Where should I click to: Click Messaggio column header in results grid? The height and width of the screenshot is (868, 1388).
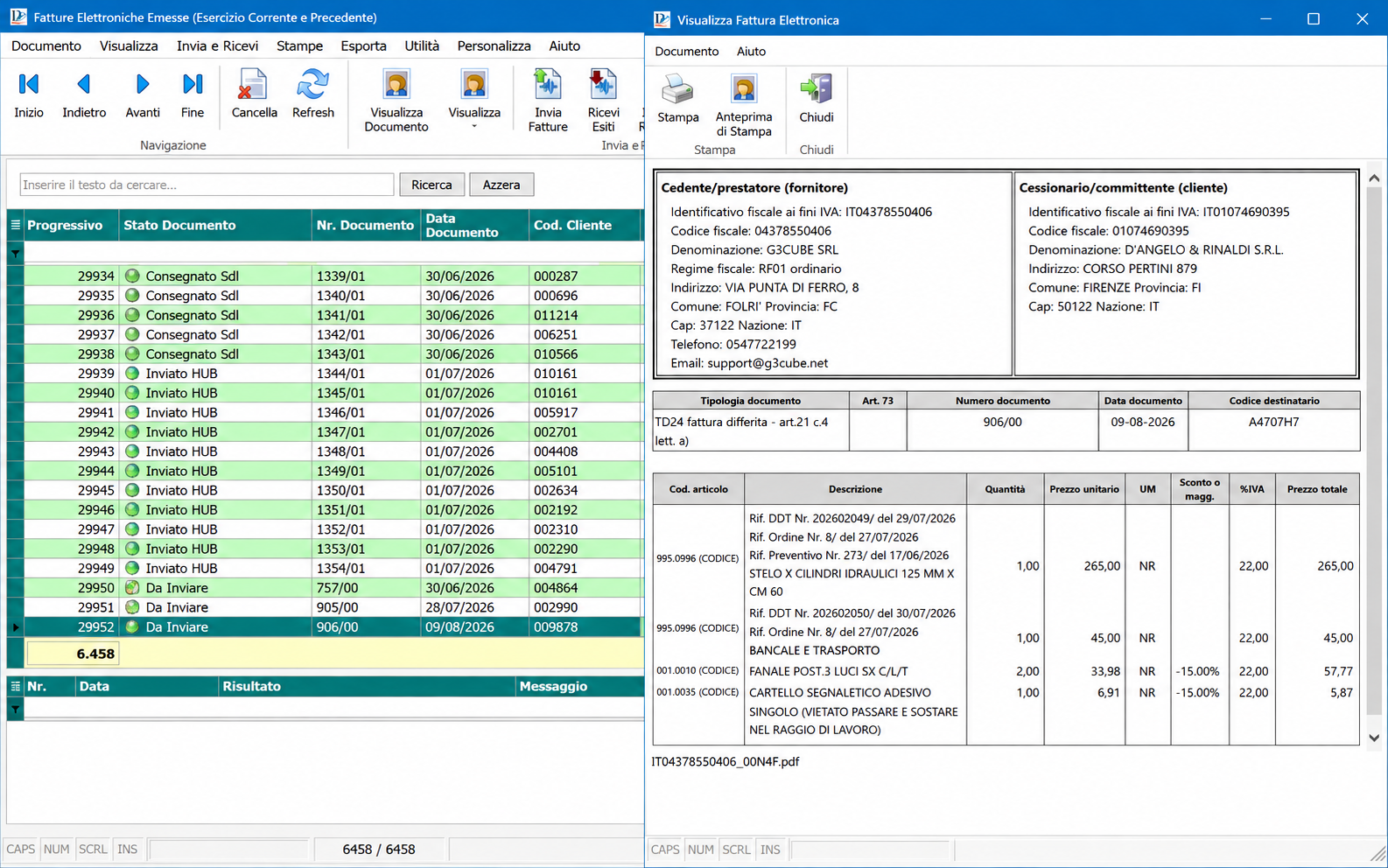coord(579,687)
